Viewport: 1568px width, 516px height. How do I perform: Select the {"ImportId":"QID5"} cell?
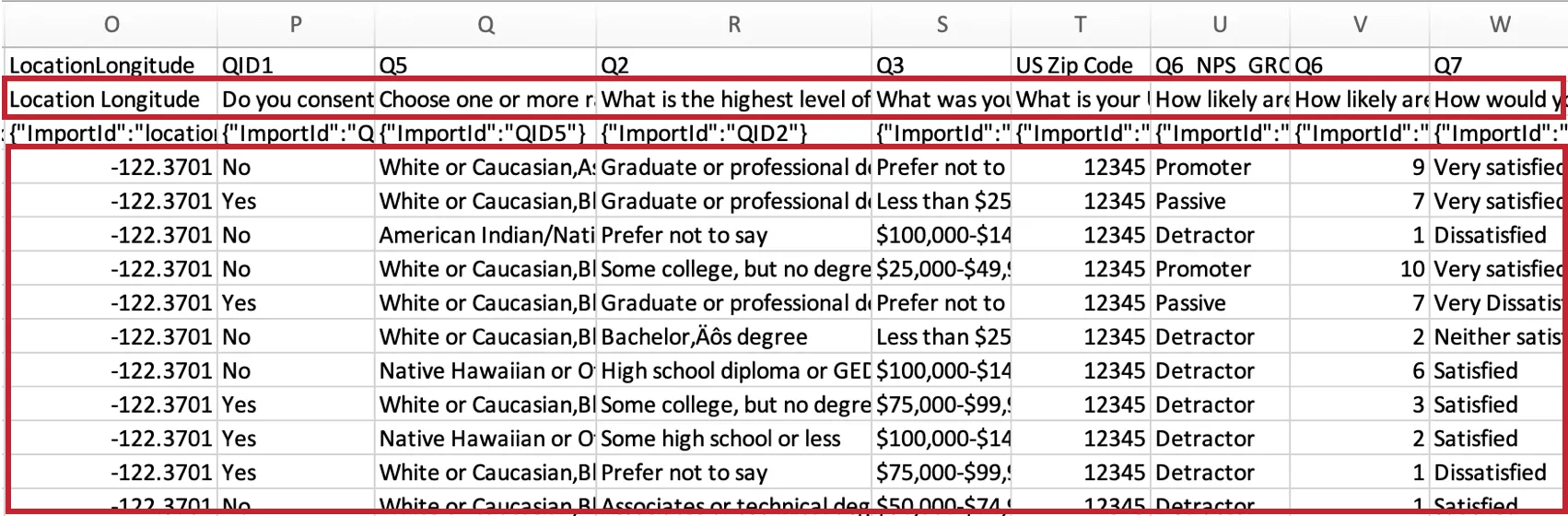click(485, 134)
